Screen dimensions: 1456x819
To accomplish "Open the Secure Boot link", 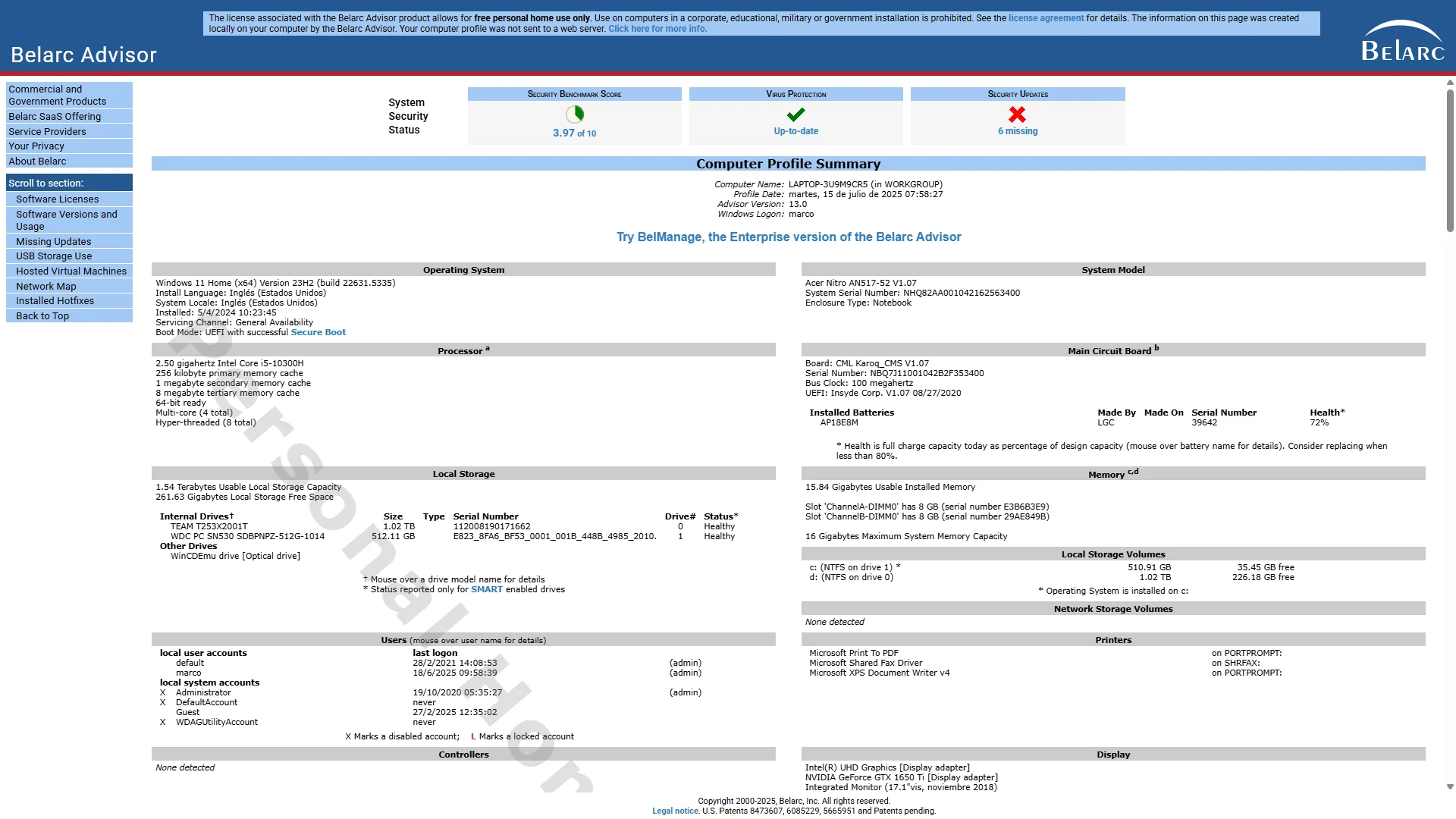I will point(318,332).
